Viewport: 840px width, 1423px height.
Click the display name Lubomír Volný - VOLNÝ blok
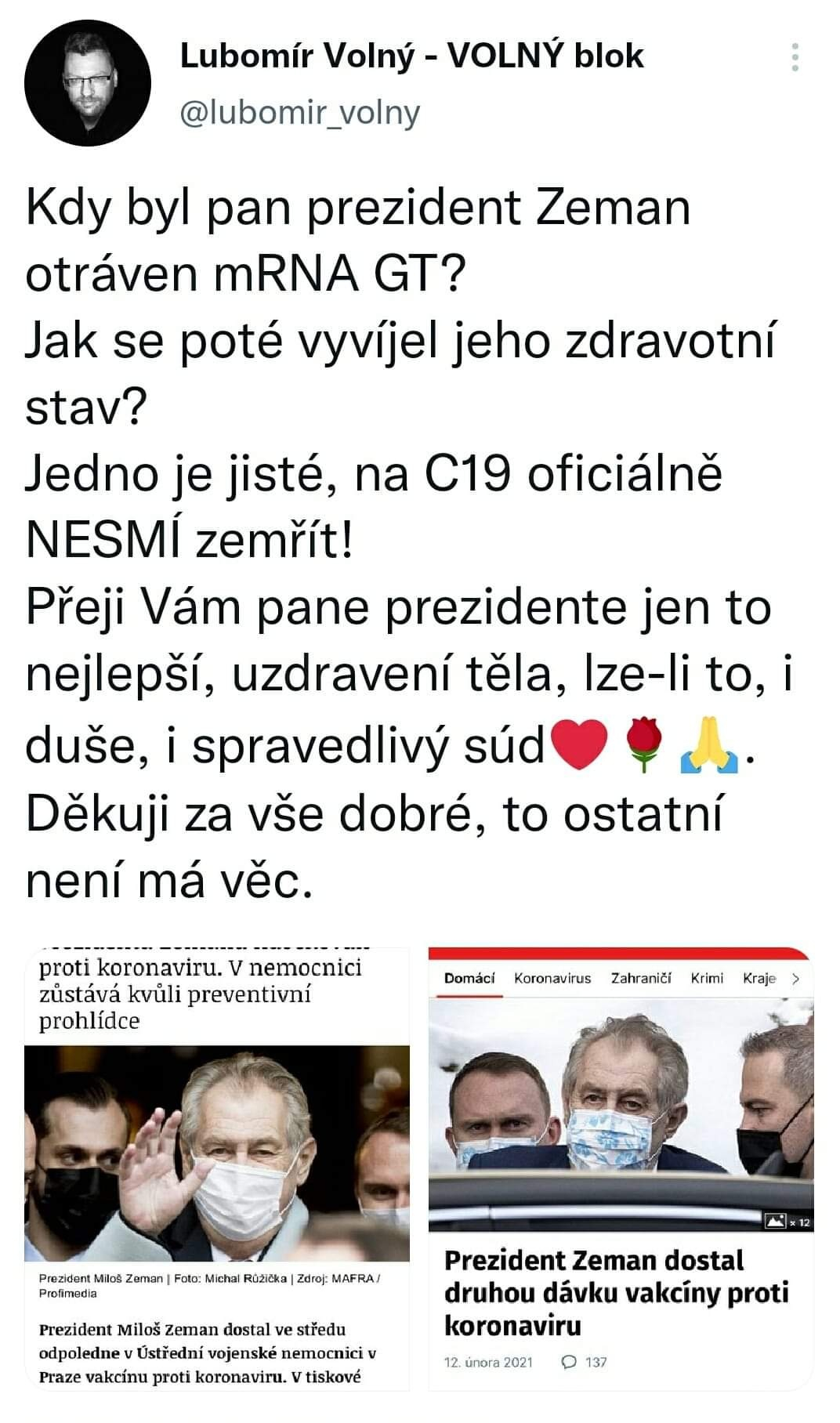pos(412,56)
